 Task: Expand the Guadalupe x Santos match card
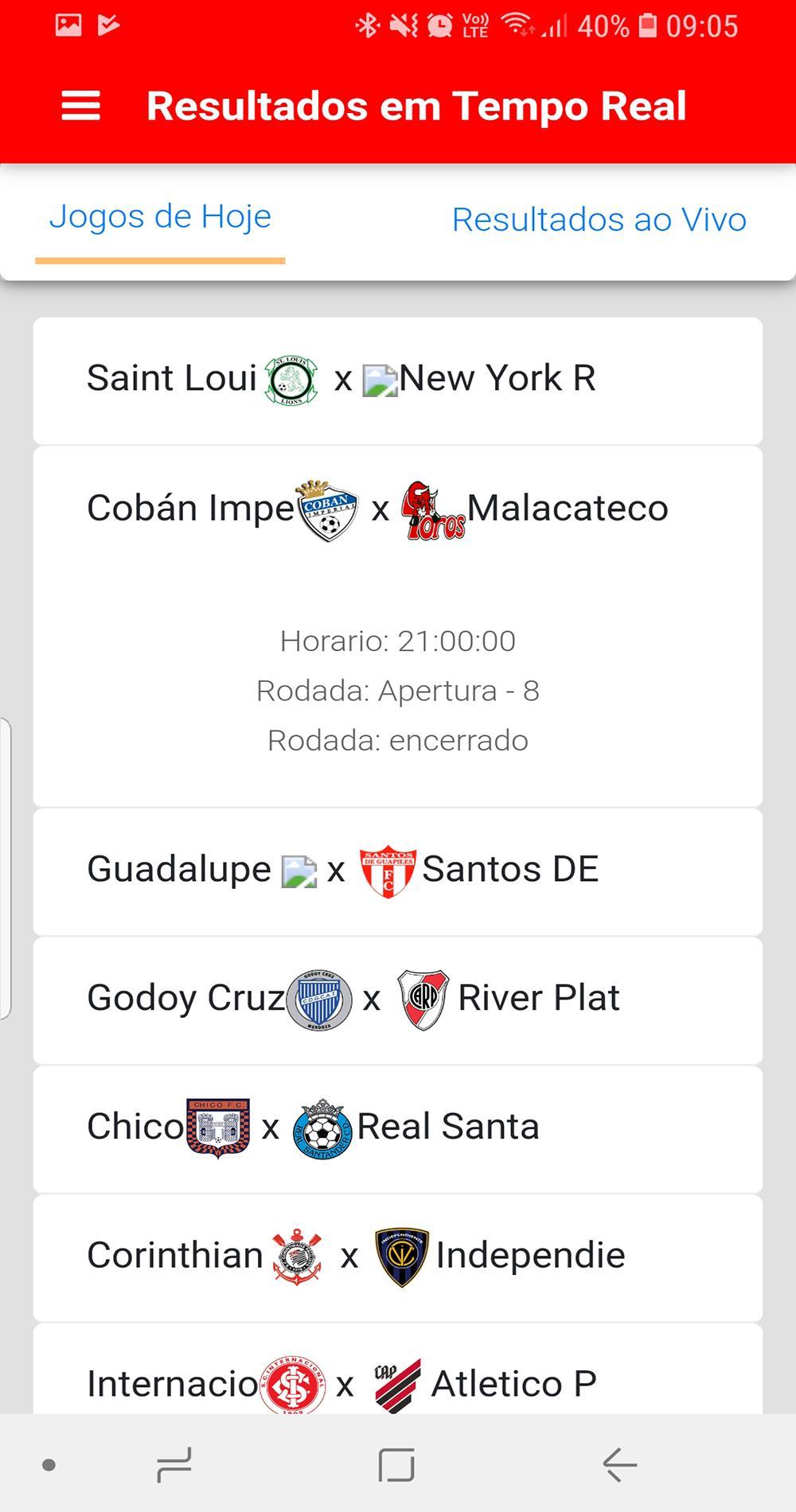398,871
